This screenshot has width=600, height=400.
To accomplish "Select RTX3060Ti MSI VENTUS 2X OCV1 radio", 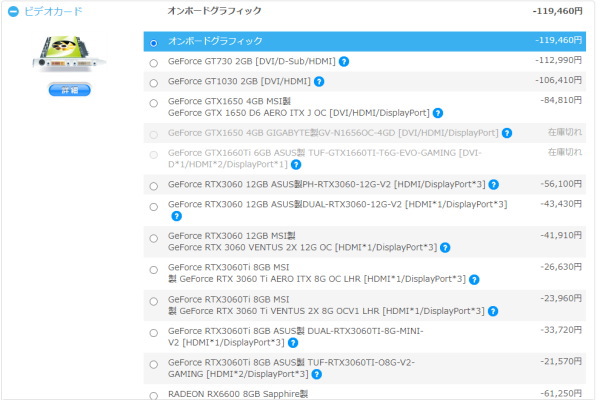I will (154, 302).
